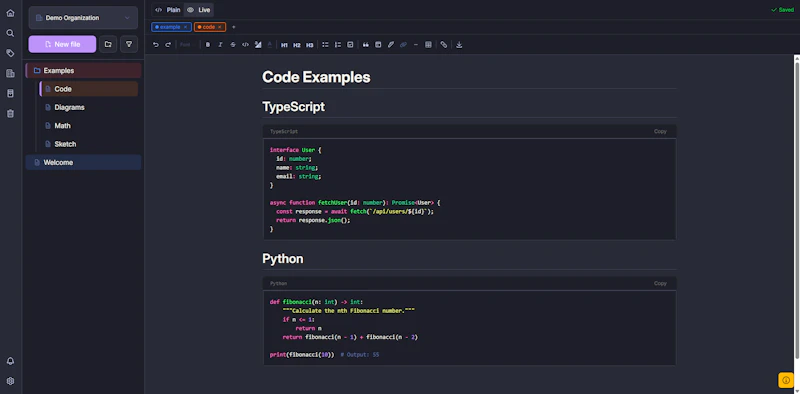Open Settings gear icon
The height and width of the screenshot is (394, 800).
pos(10,381)
